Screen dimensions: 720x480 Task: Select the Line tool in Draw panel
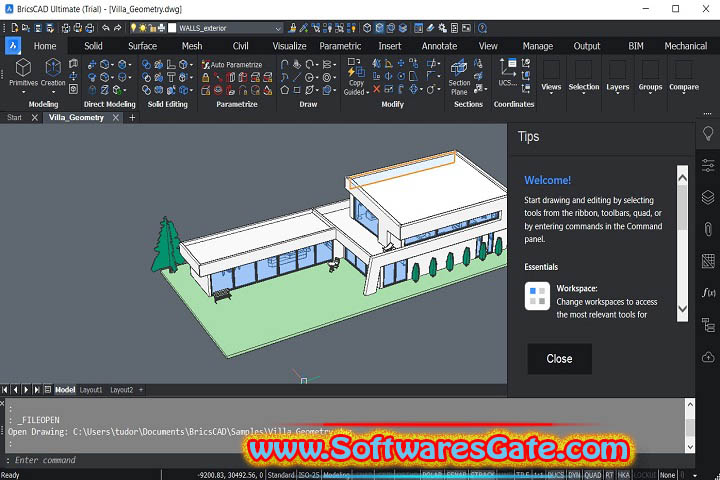pyautogui.click(x=297, y=77)
